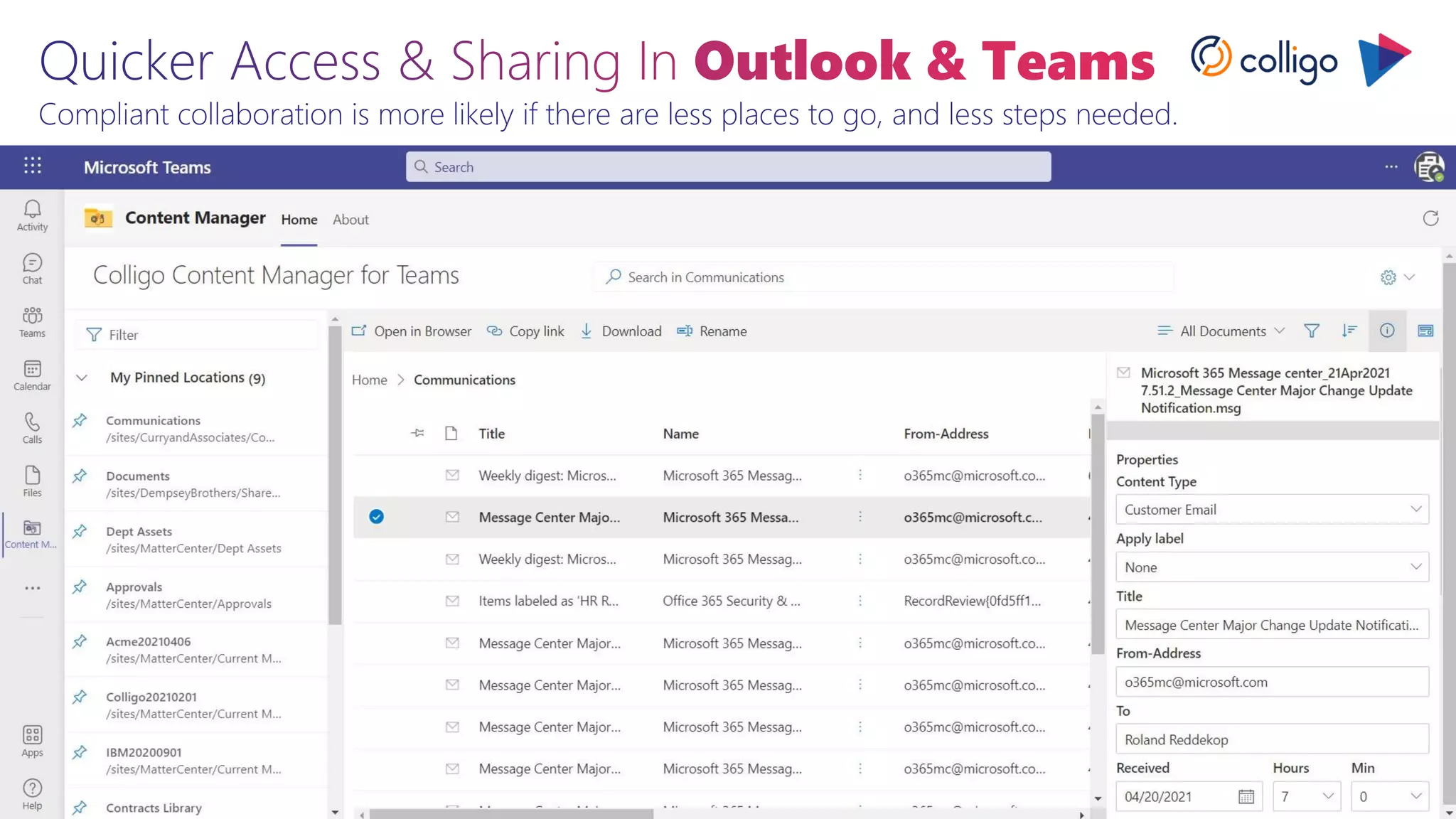
Task: Open the top bar more options menu
Action: tap(1391, 167)
